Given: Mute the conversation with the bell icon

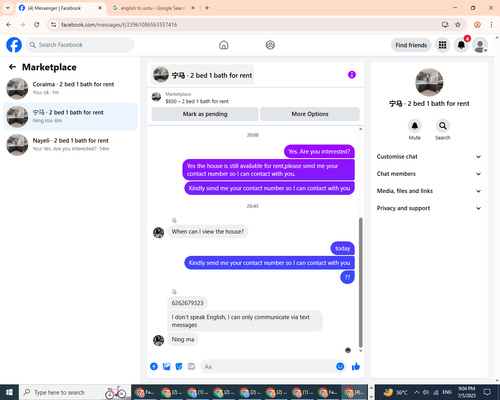Looking at the screenshot, I should [415, 126].
